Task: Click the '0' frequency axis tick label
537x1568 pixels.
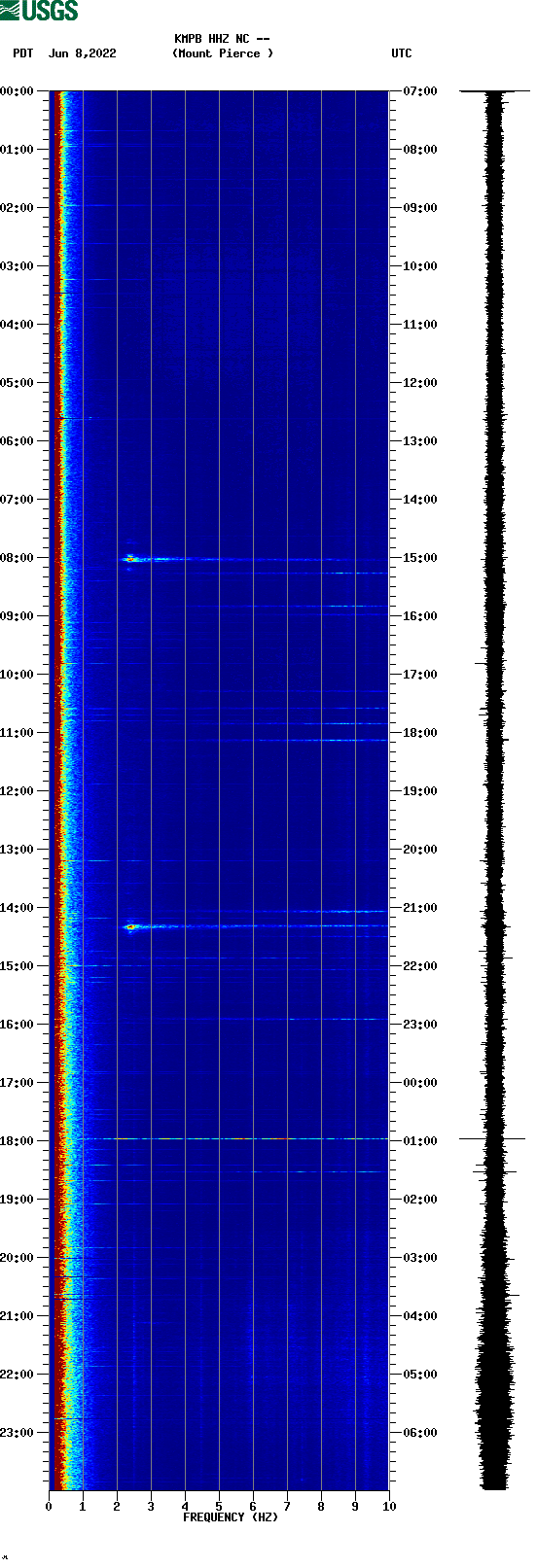Action: tap(49, 1507)
